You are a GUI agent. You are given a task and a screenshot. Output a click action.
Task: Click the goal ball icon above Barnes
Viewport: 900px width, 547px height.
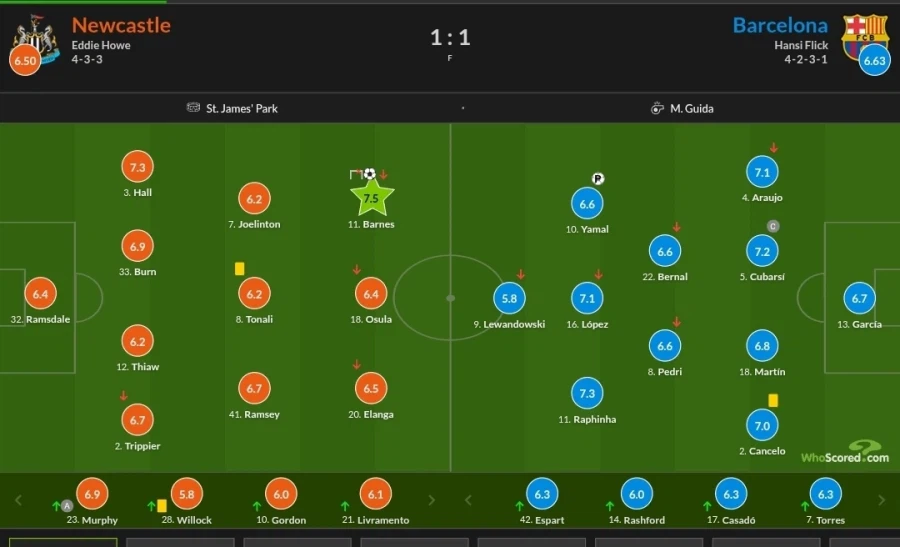370,174
